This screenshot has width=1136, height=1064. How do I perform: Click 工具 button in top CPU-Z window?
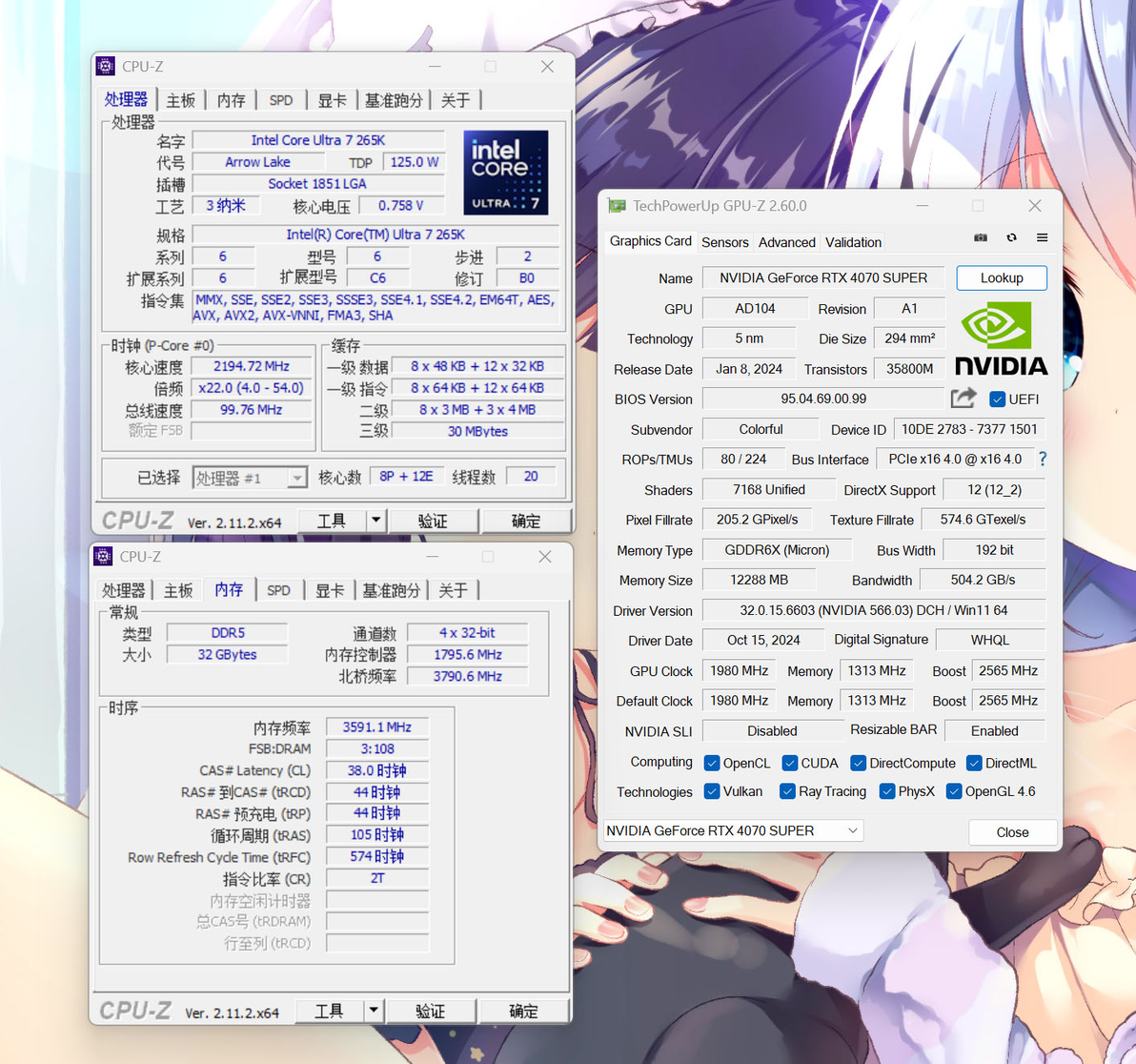point(331,521)
